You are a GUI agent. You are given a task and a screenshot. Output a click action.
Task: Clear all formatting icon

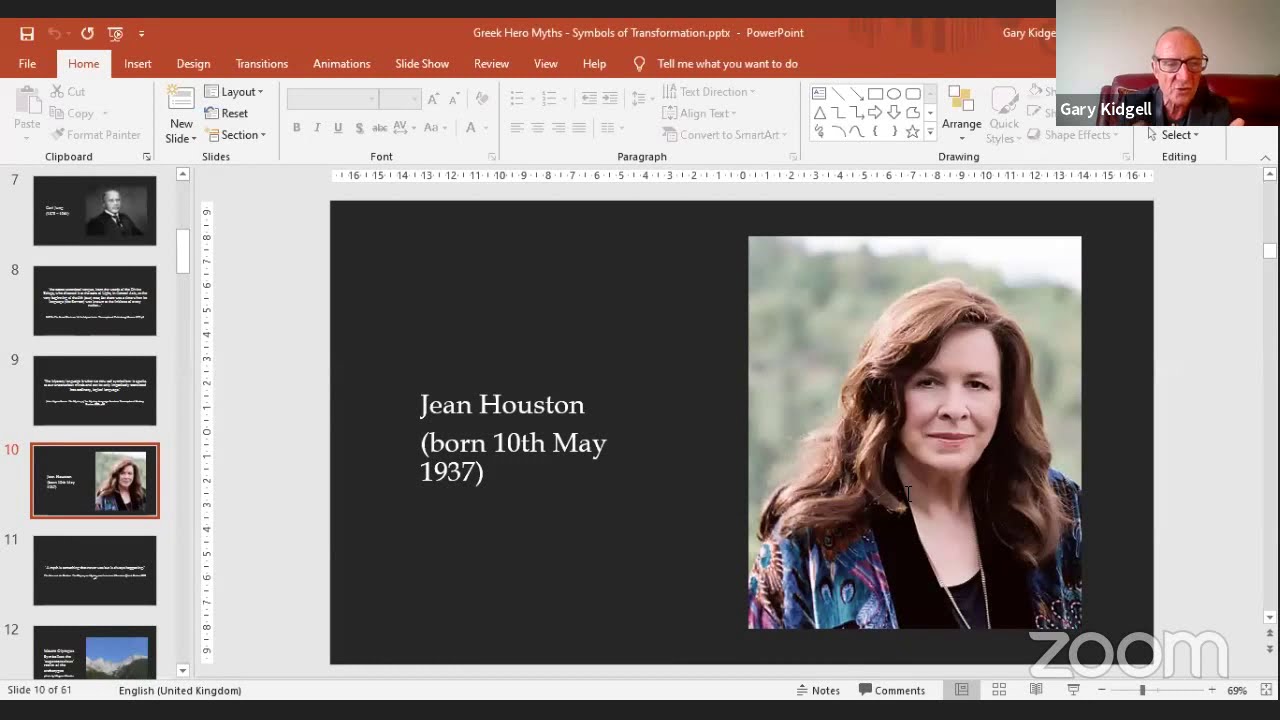pos(482,99)
